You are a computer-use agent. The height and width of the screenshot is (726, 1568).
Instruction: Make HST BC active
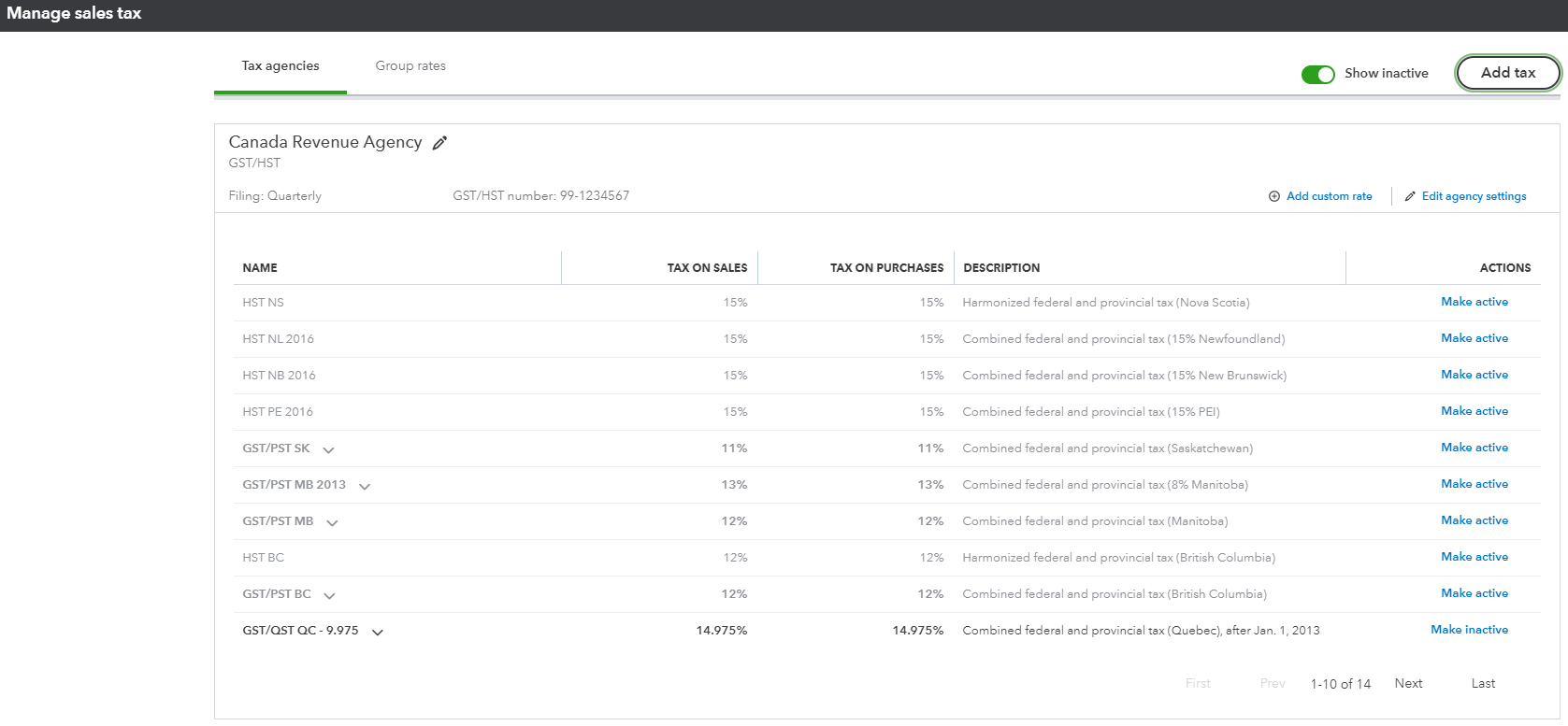pos(1474,557)
